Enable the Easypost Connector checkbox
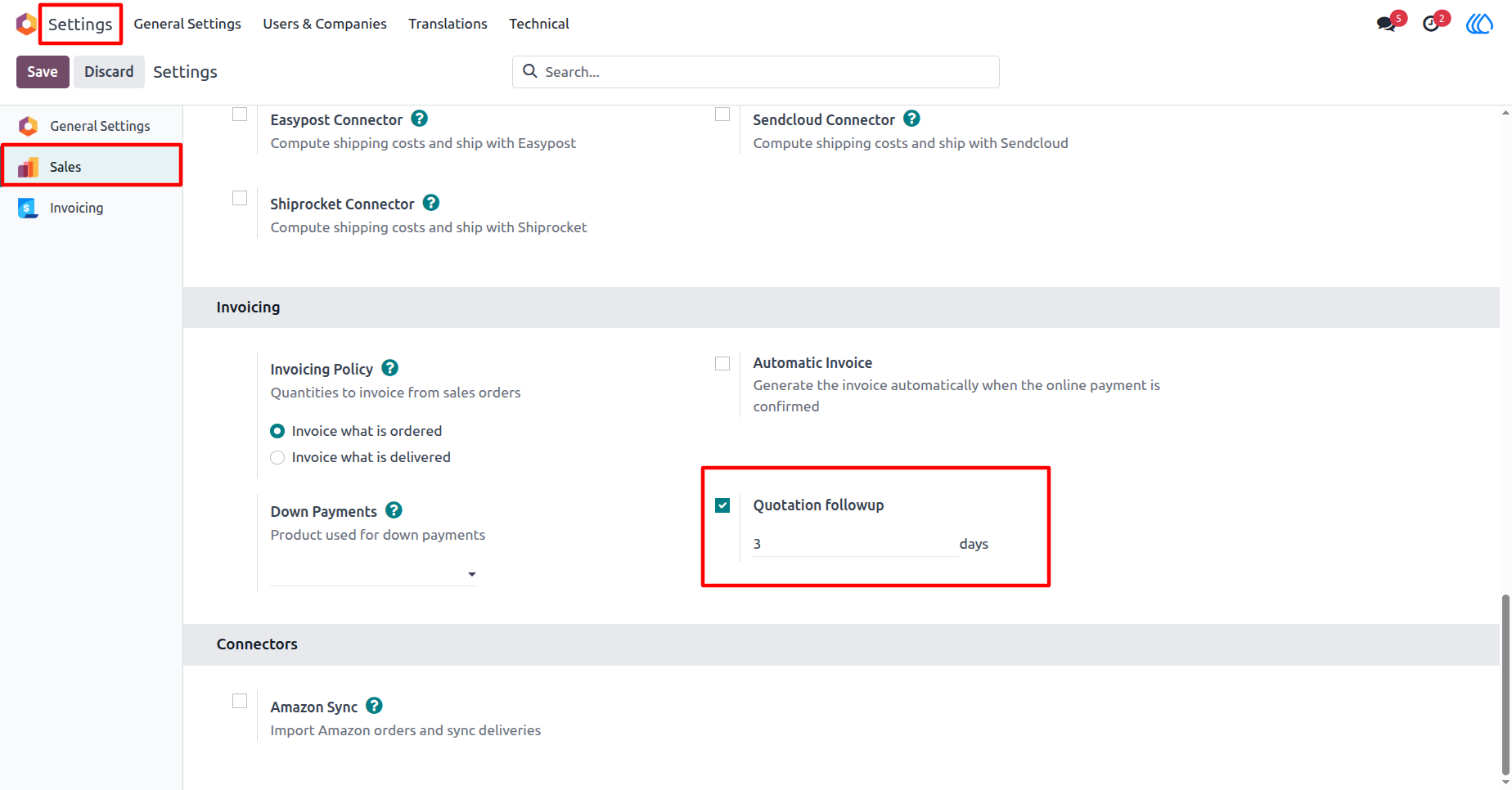 click(240, 114)
